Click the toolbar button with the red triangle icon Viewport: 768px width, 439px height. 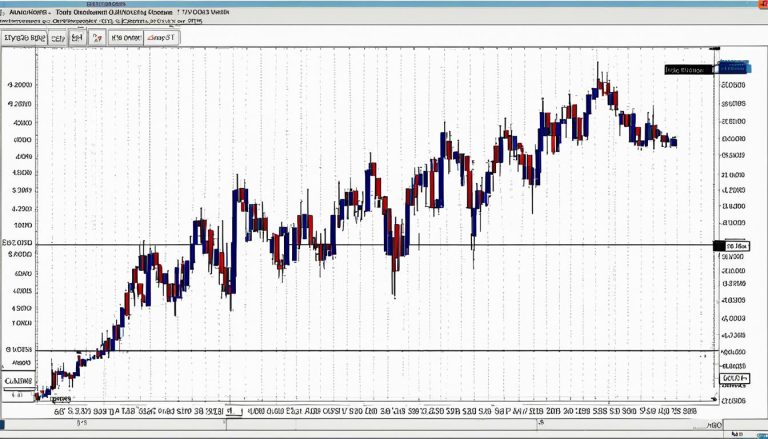[x=162, y=38]
